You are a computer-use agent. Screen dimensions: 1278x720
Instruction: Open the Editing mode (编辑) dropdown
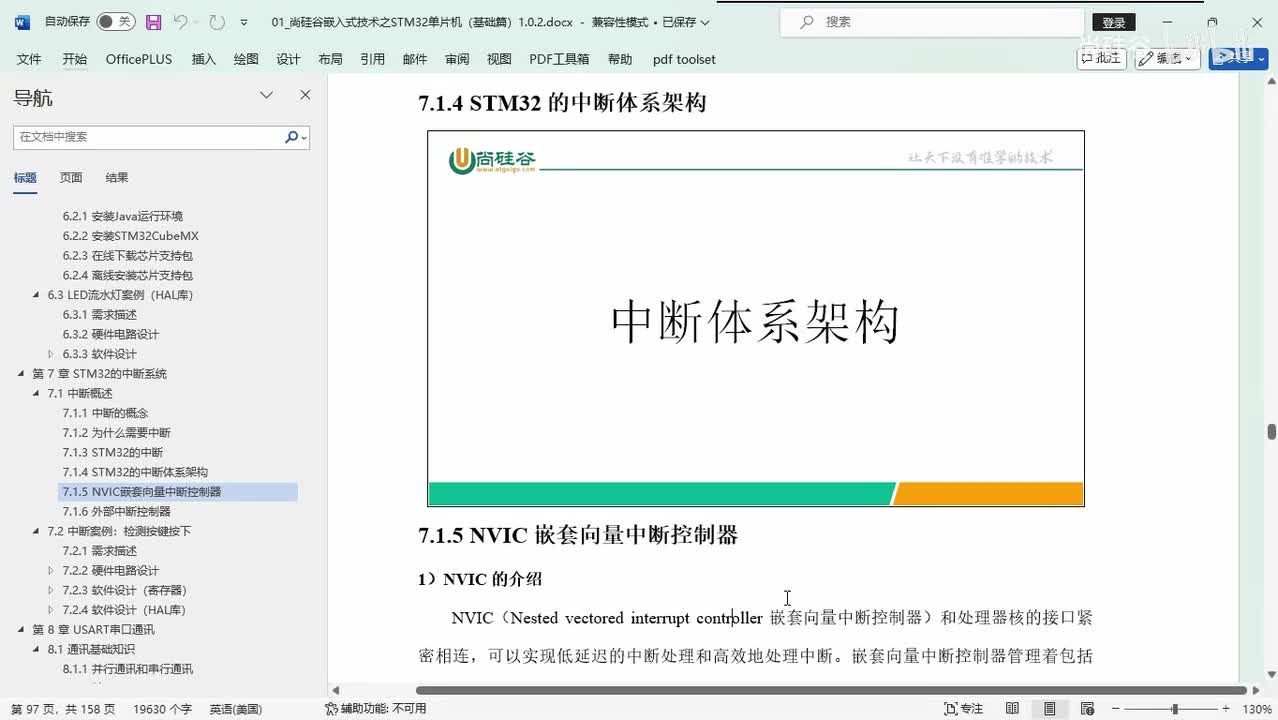click(1167, 58)
